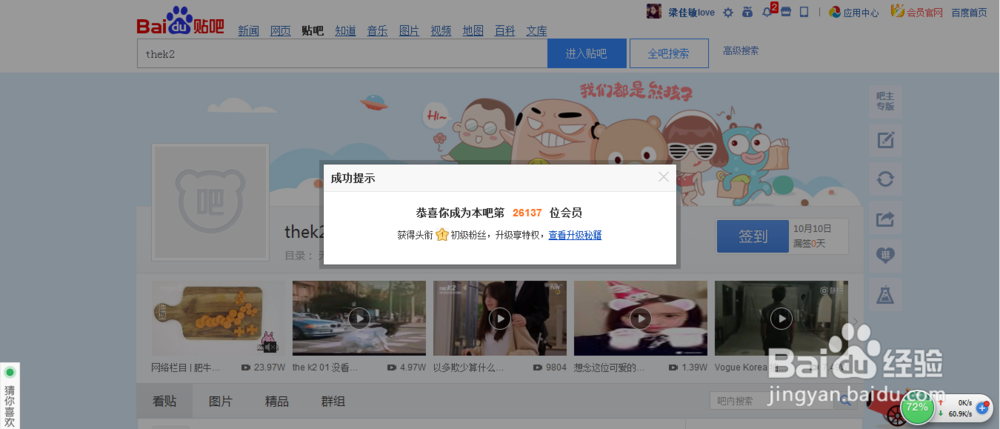The height and width of the screenshot is (429, 1000).
Task: Click the mobile device icon
Action: pyautogui.click(x=804, y=12)
